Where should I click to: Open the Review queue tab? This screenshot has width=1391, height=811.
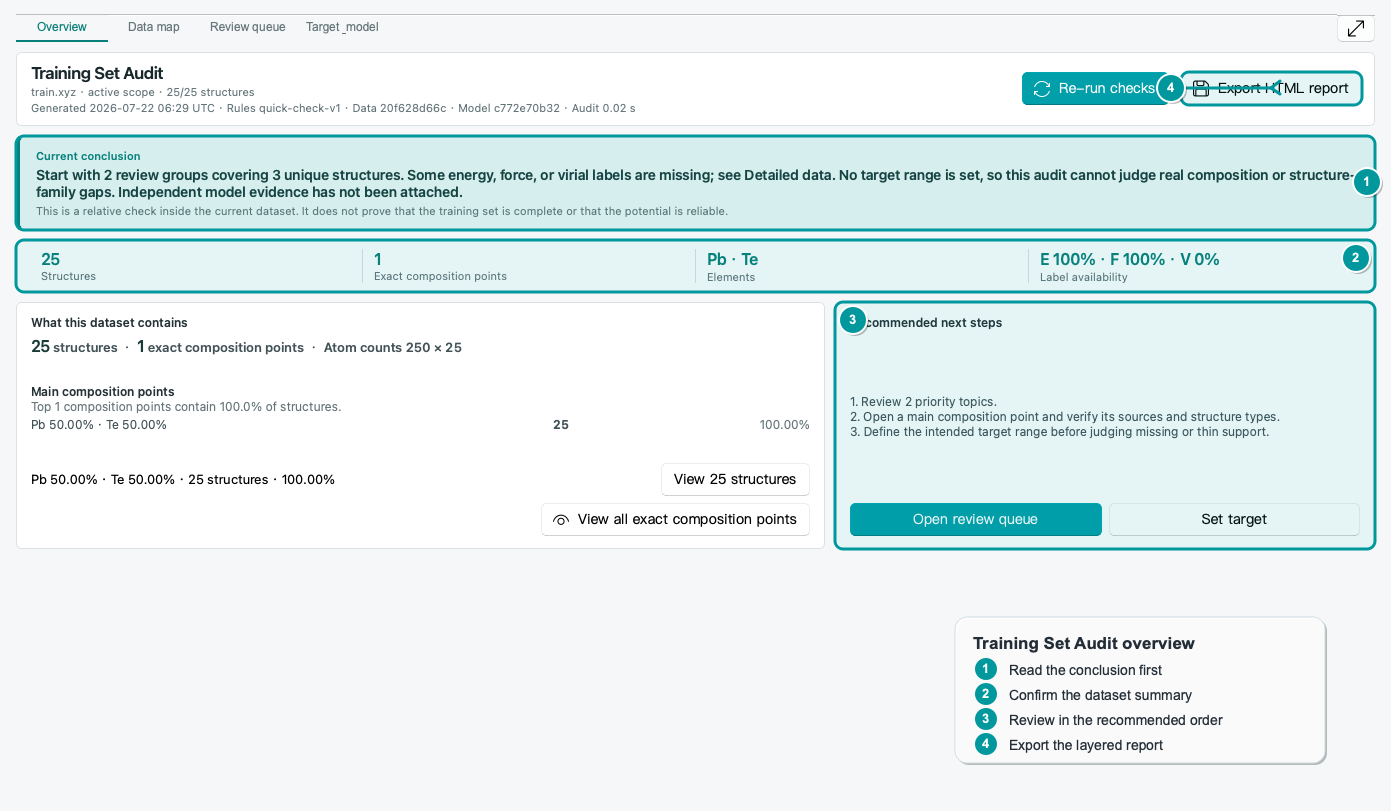248,27
